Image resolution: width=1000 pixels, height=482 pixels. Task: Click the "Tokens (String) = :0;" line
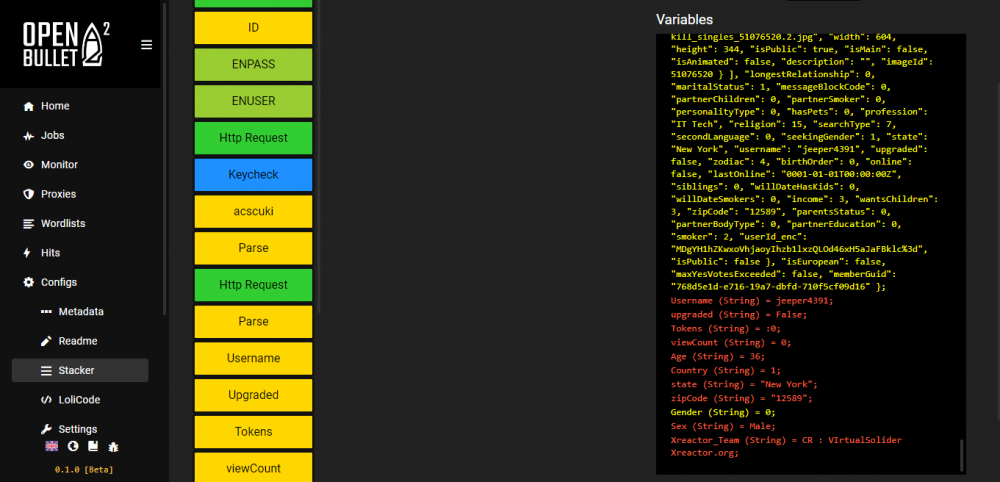[726, 328]
